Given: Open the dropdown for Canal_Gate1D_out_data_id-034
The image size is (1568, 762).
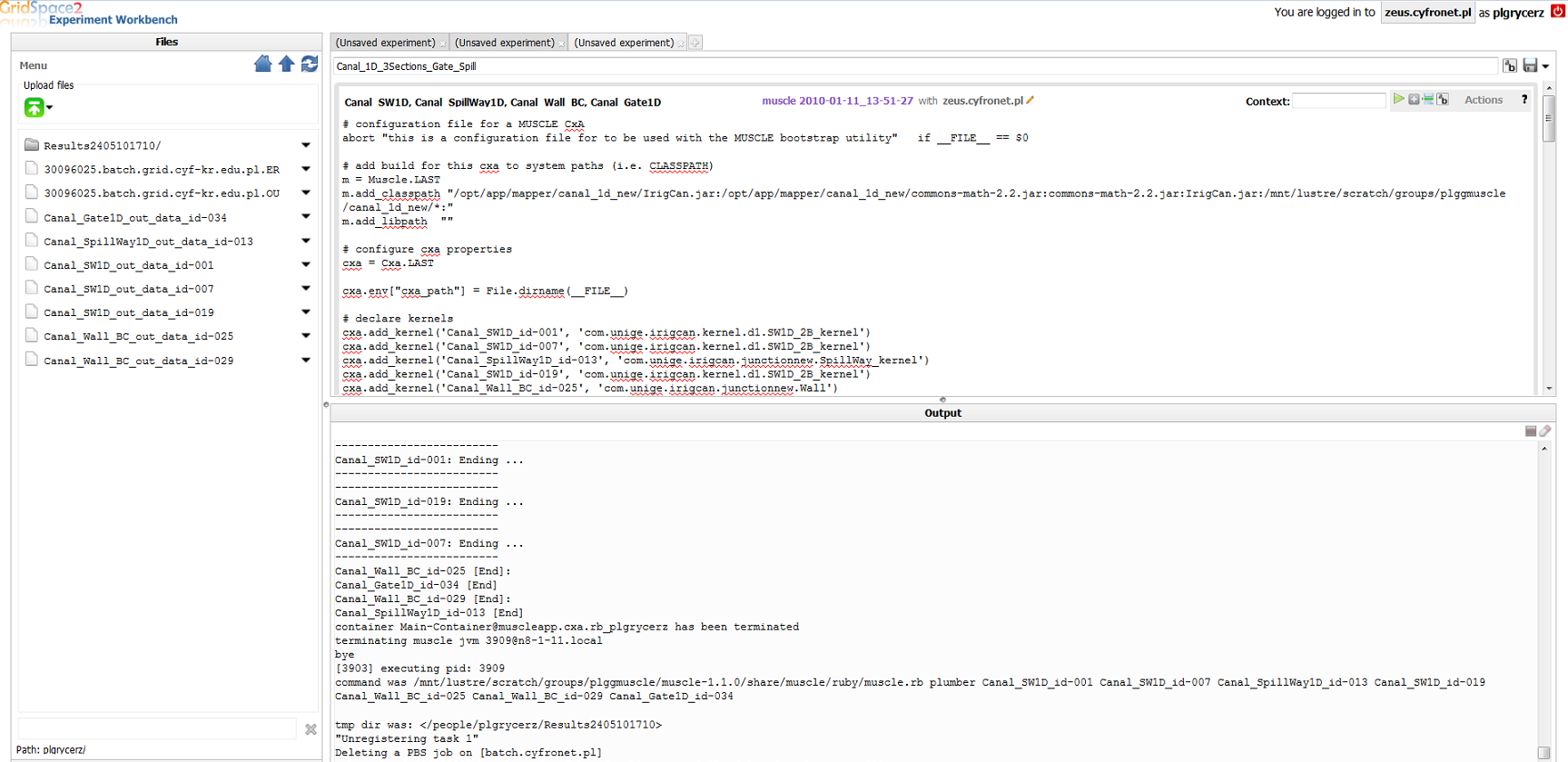Looking at the screenshot, I should click(306, 217).
